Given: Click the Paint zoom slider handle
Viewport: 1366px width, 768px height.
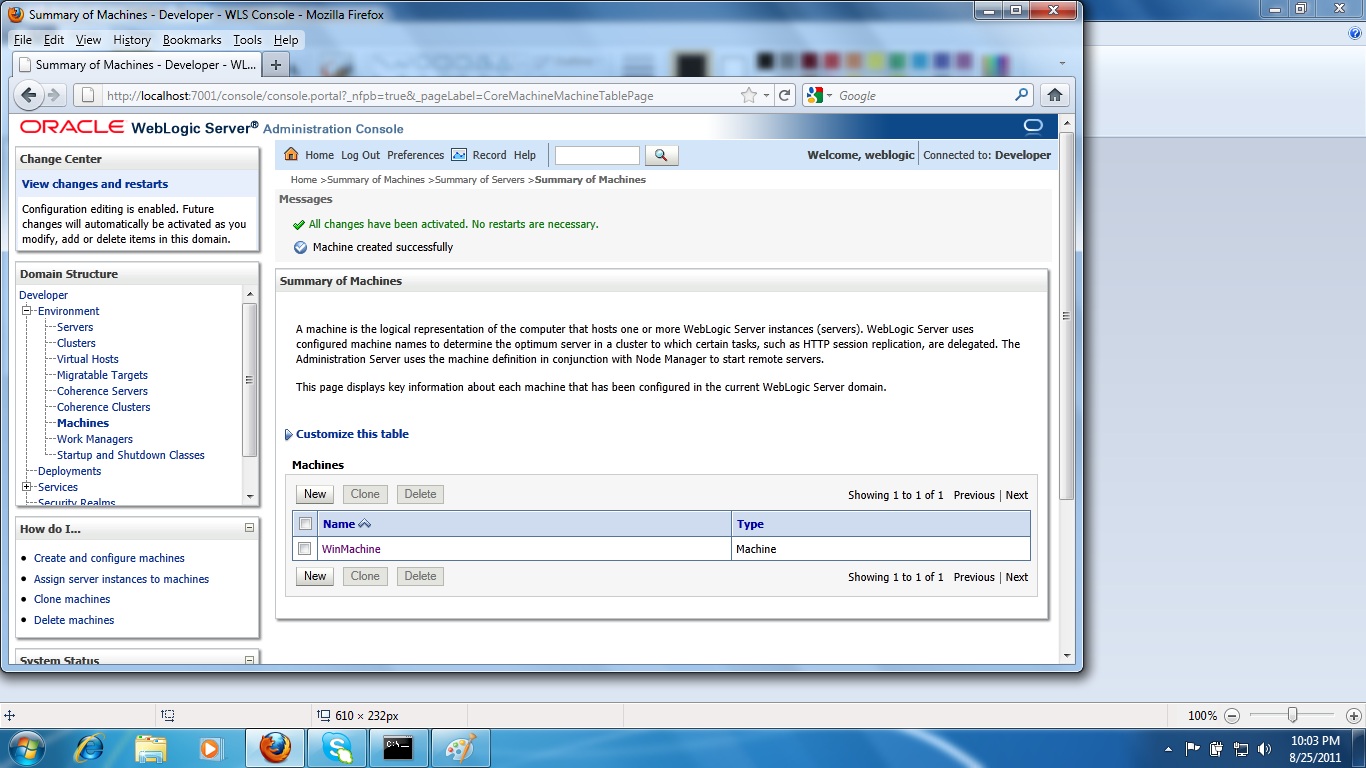Looking at the screenshot, I should [x=1293, y=715].
